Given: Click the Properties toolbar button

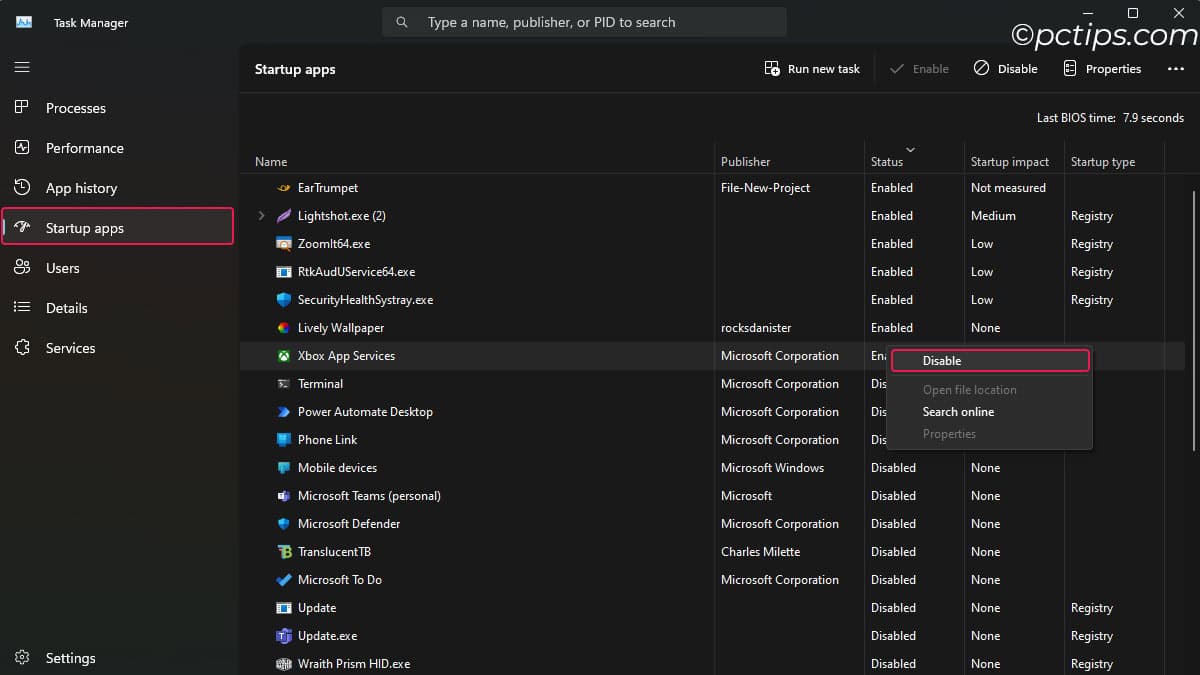Looking at the screenshot, I should [1101, 69].
